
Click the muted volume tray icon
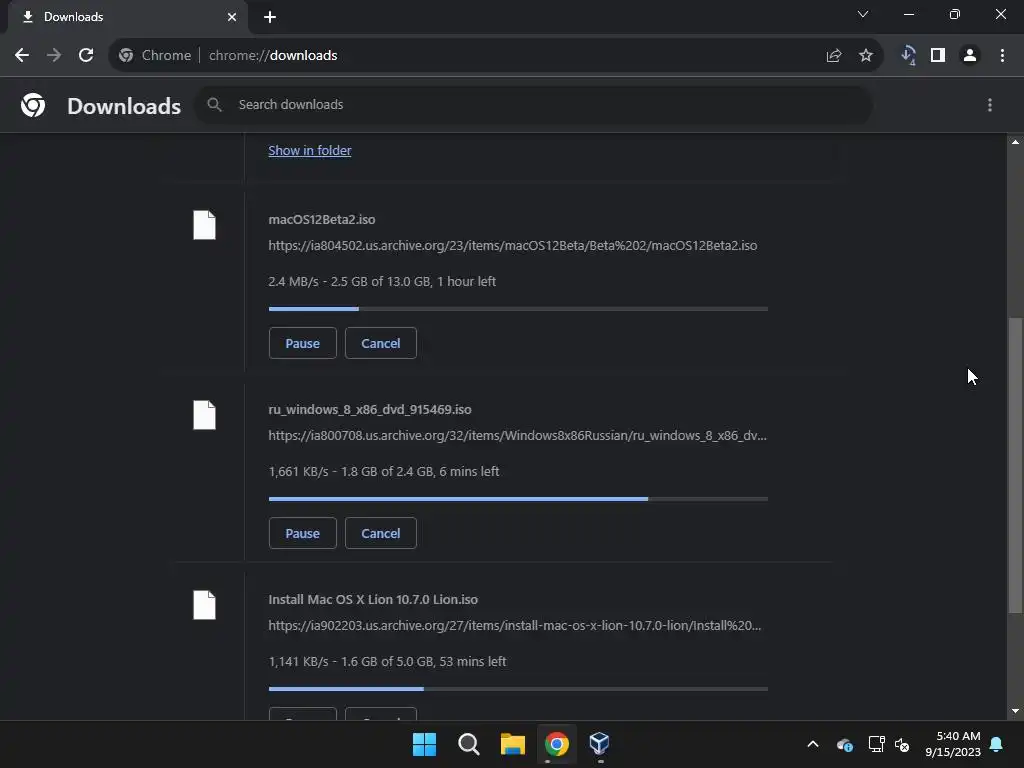pos(902,744)
